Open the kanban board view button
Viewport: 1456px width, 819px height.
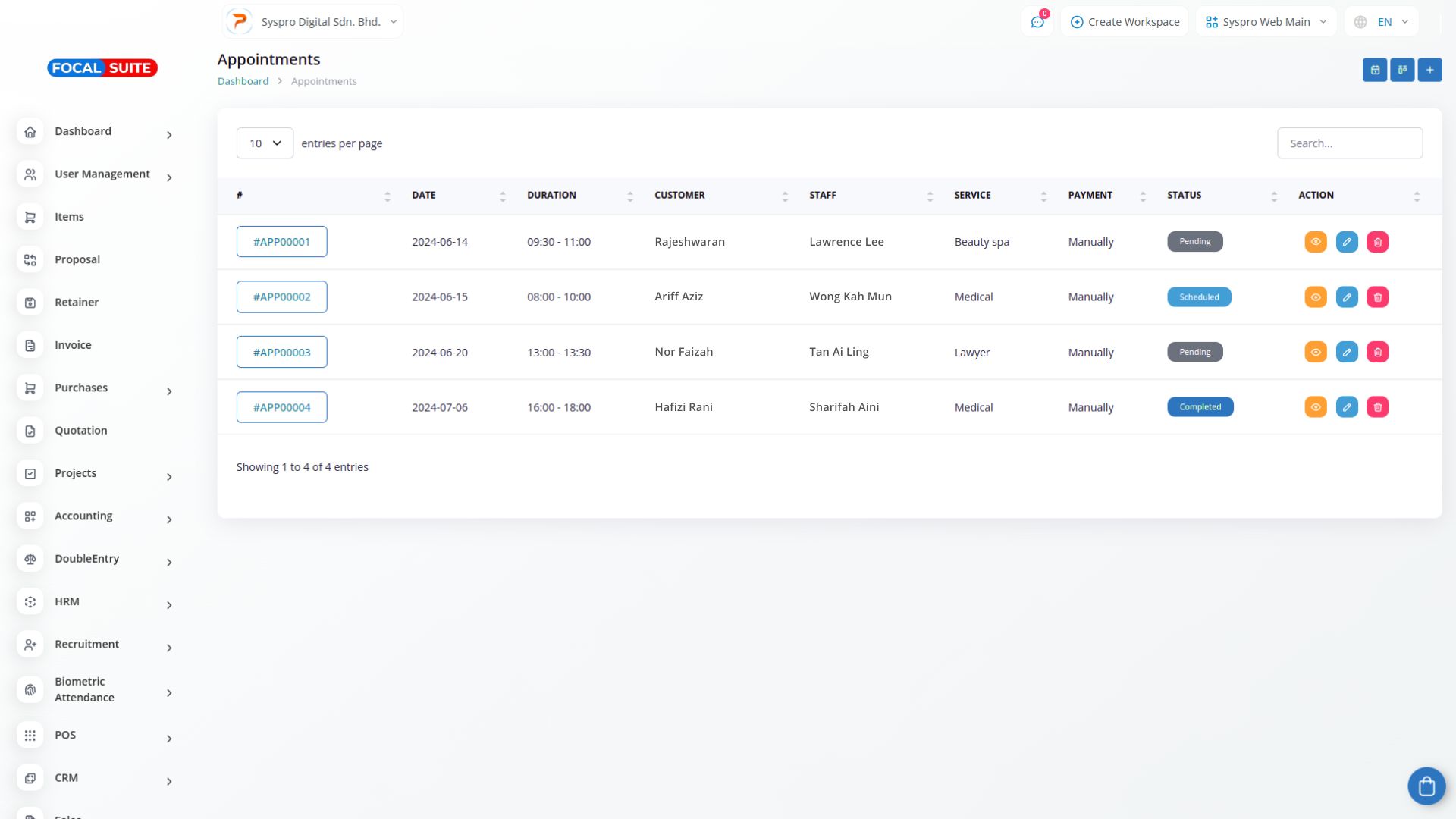pos(1401,70)
